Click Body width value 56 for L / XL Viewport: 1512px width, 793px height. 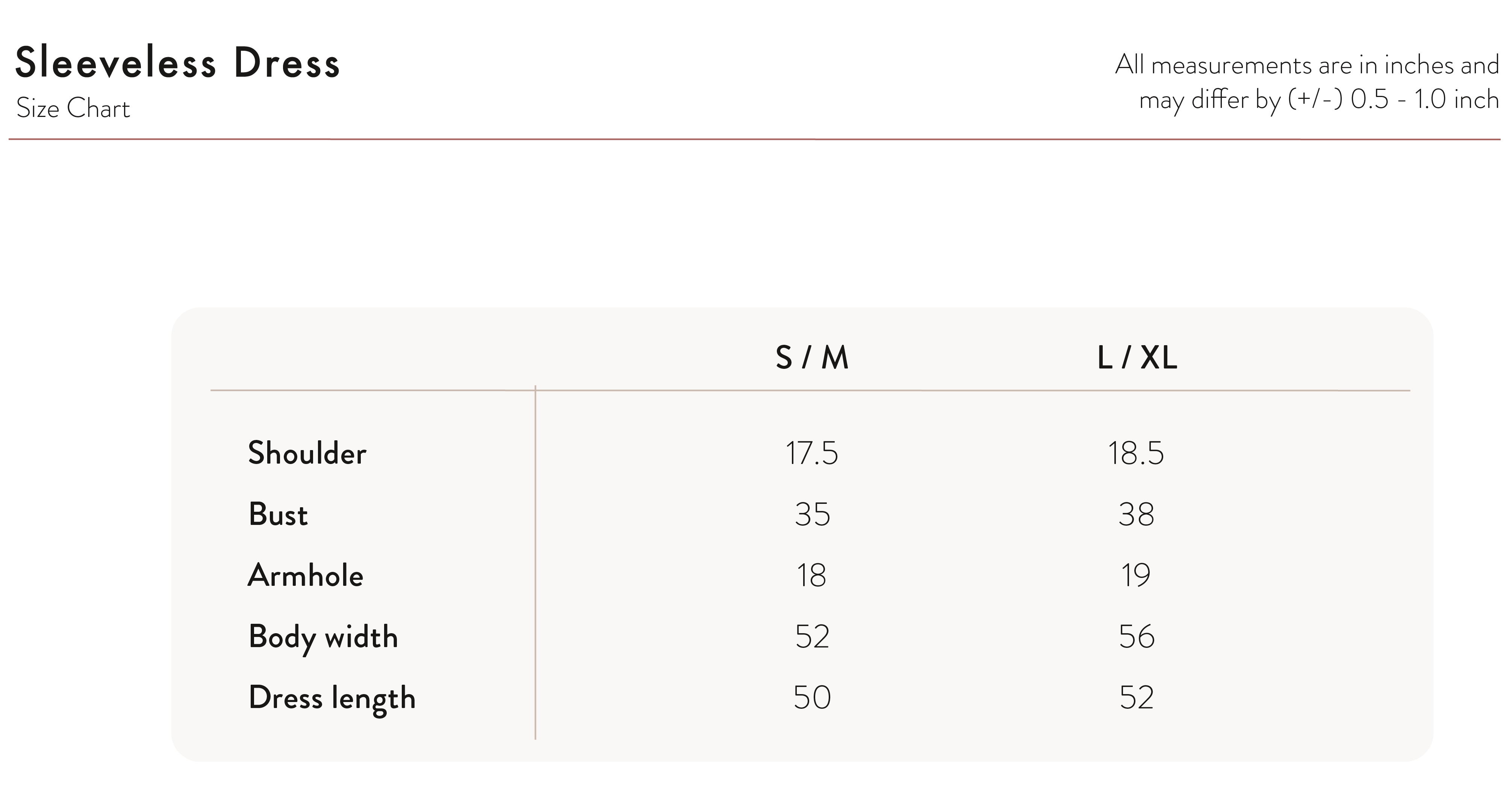click(1136, 637)
